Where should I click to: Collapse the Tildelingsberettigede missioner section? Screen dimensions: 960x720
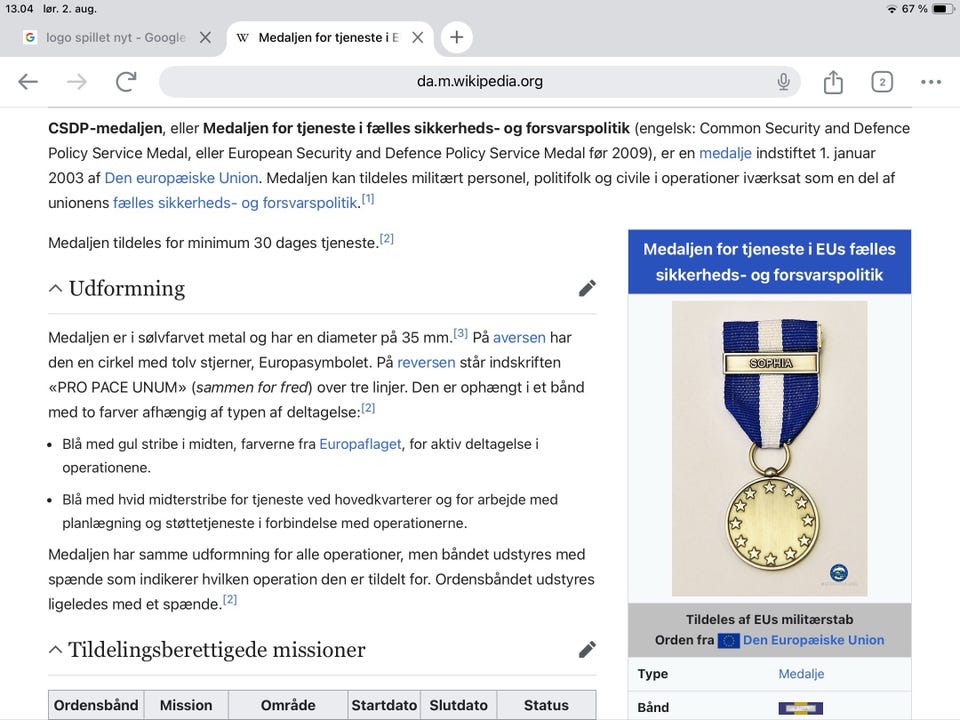(x=56, y=648)
